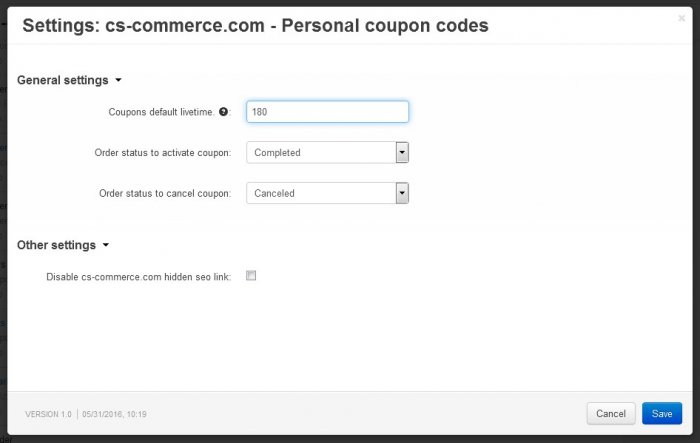The width and height of the screenshot is (700, 443).
Task: Click the 'Disable cs-commerce.com hidden seo link' label
Action: click(x=138, y=277)
